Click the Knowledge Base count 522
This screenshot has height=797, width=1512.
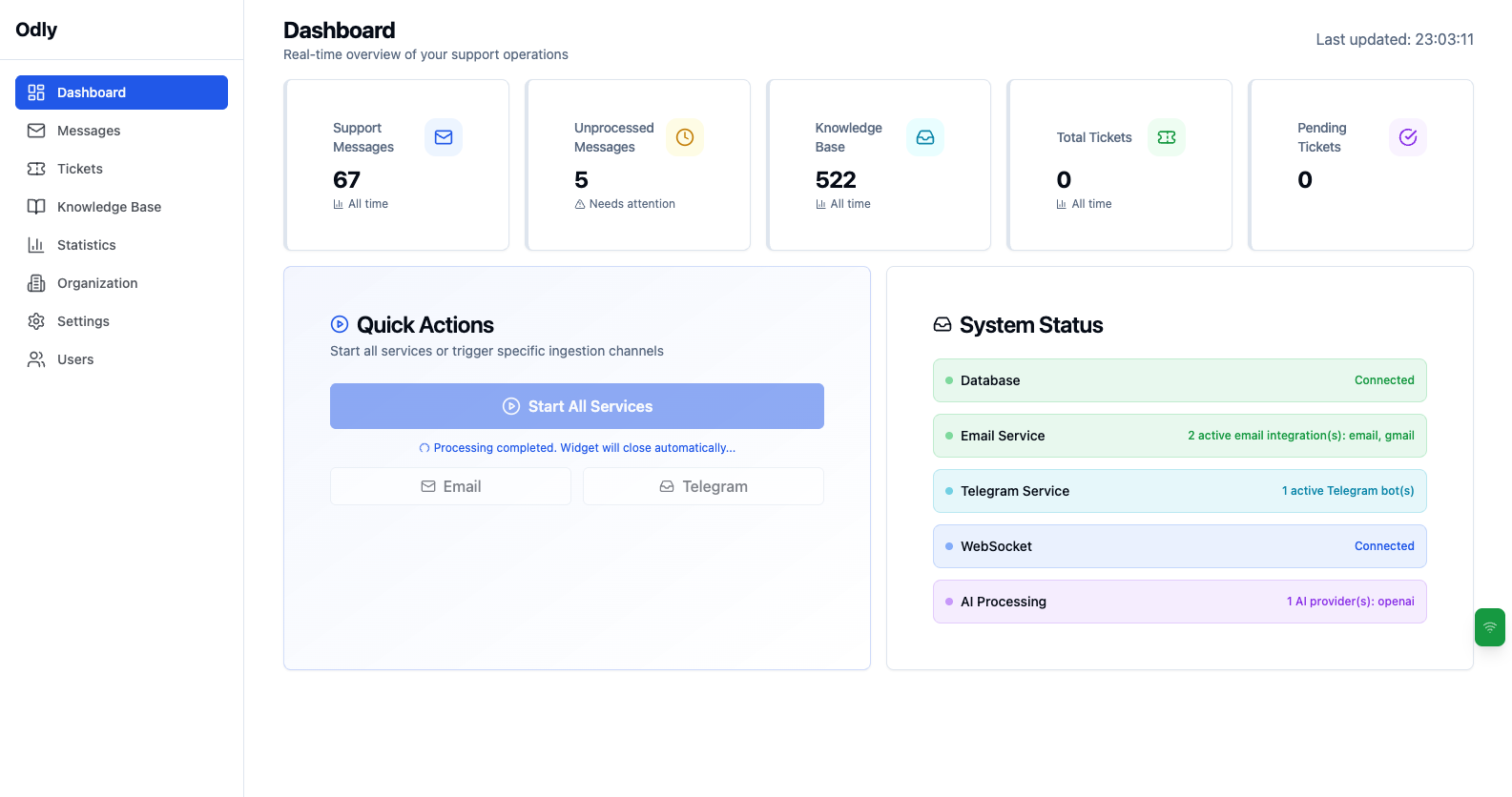point(836,180)
